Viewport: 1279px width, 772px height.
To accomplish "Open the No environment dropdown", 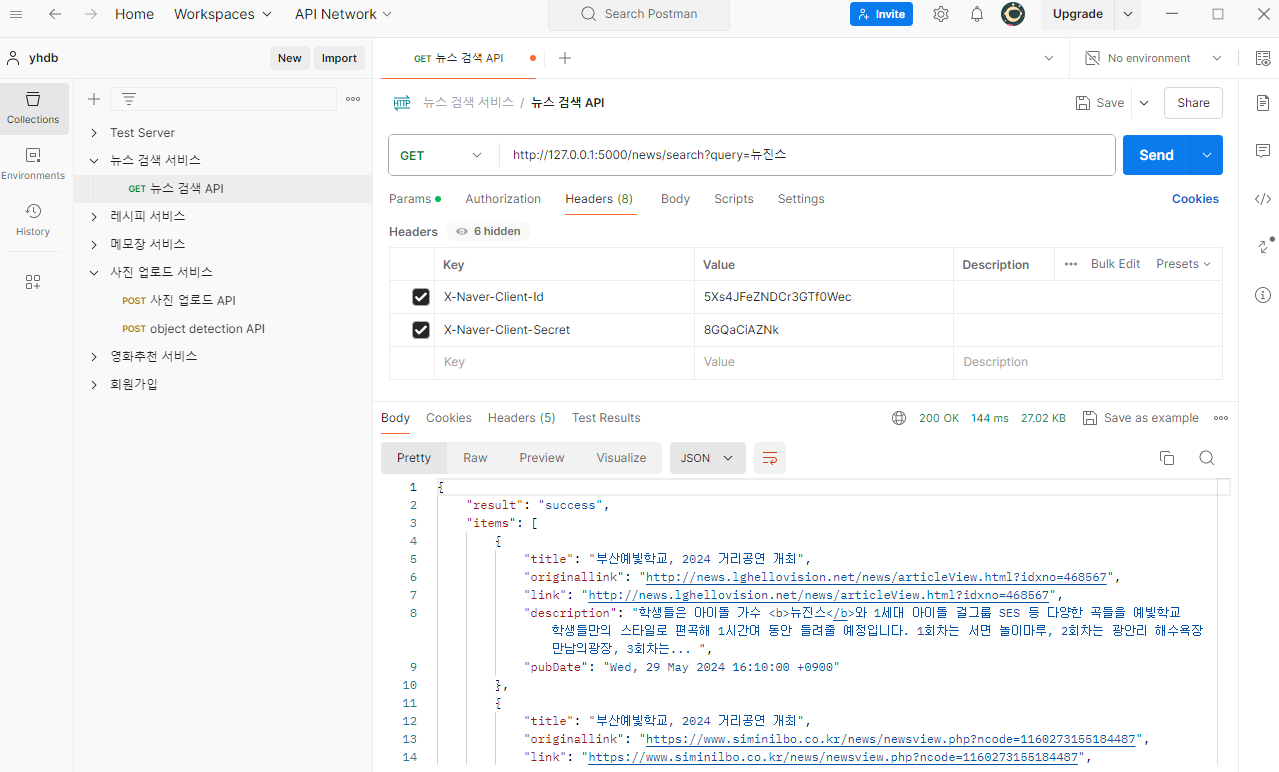I will coord(1154,58).
